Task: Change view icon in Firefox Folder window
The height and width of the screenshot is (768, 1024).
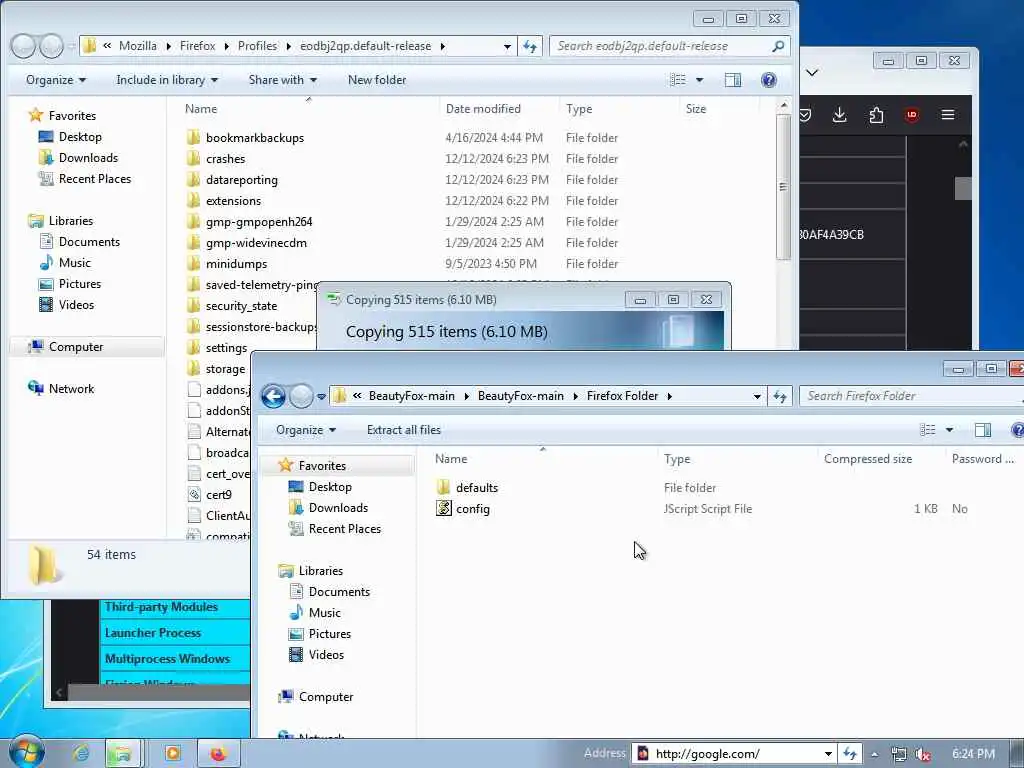Action: click(927, 430)
